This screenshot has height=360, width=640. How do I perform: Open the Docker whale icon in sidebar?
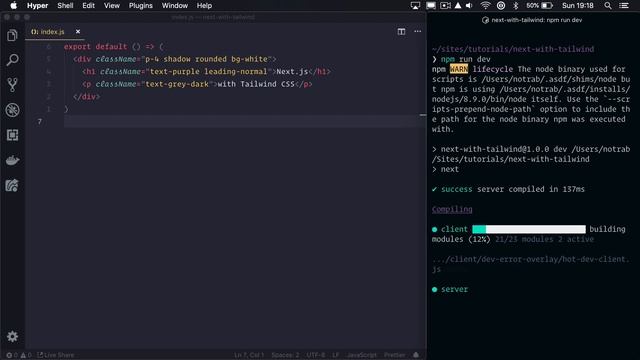[12, 160]
